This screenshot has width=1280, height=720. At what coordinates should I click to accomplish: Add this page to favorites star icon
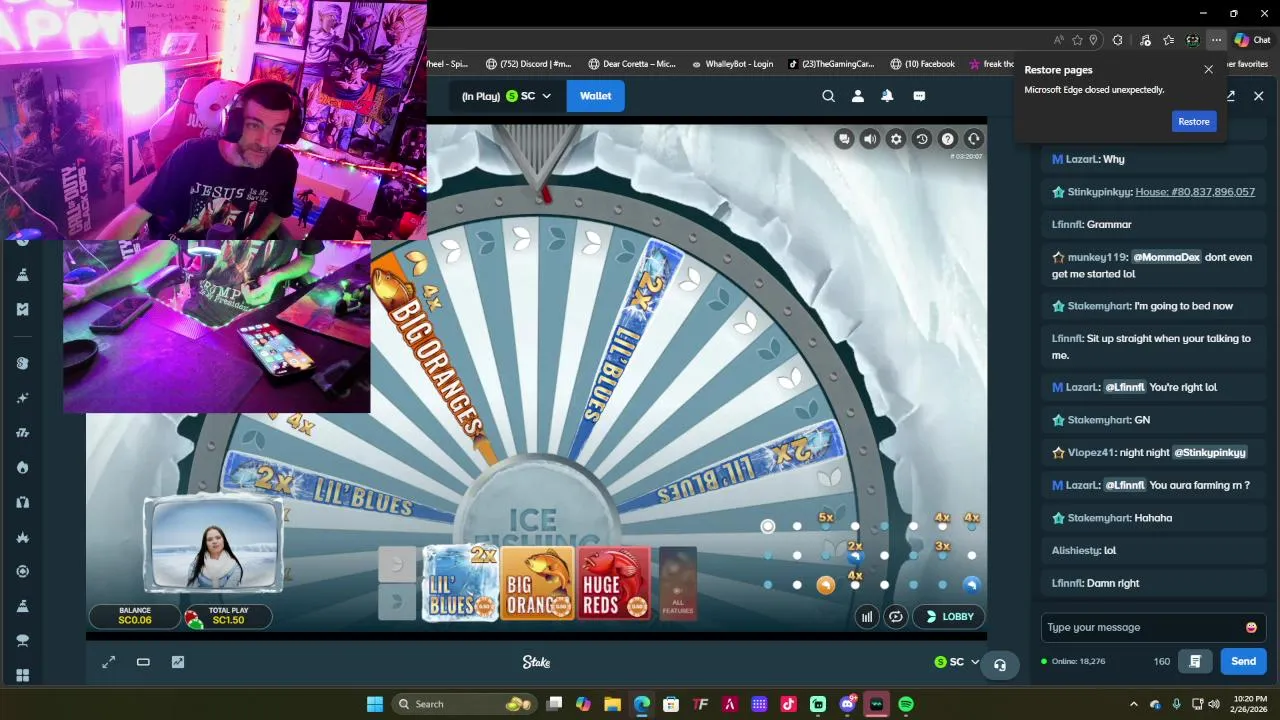click(x=1077, y=40)
